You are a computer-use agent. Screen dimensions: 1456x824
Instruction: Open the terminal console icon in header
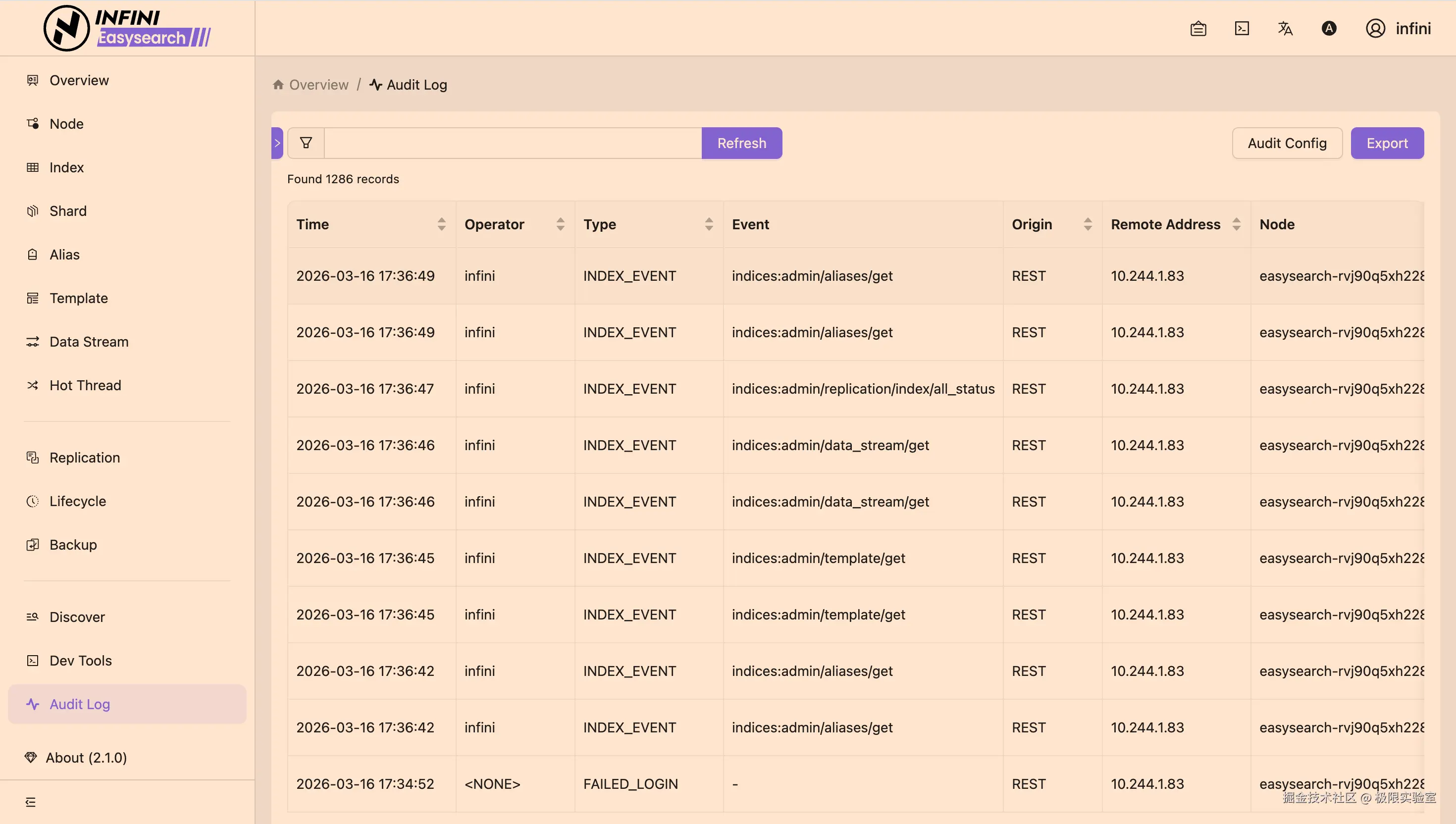[1242, 28]
